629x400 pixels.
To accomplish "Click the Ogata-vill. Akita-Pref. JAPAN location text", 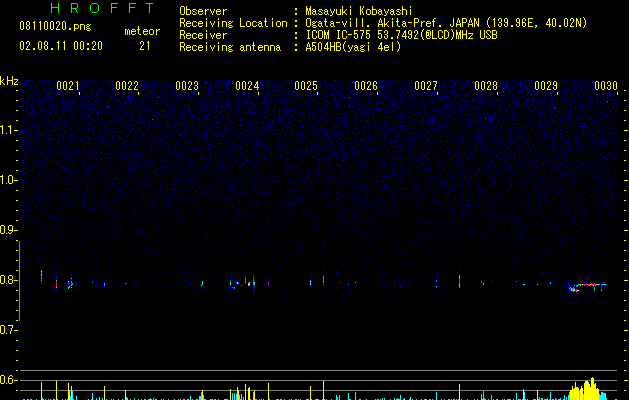I will coord(446,23).
